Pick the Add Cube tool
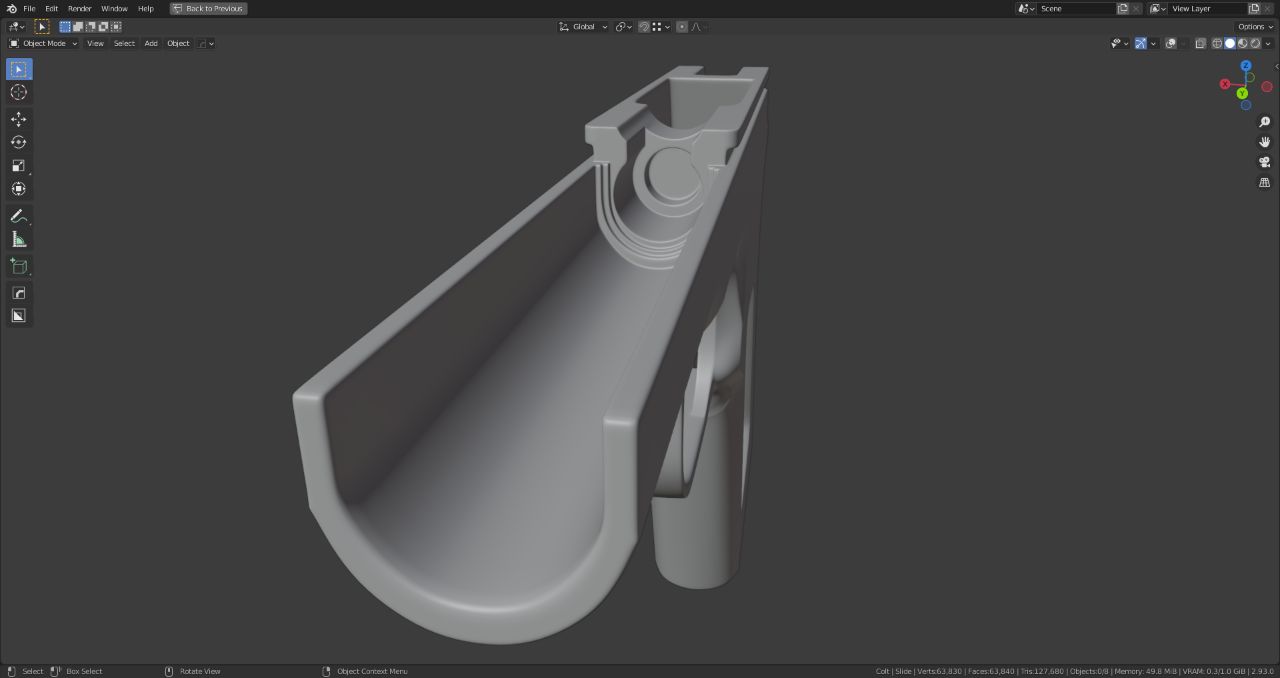1280x678 pixels. tap(19, 266)
